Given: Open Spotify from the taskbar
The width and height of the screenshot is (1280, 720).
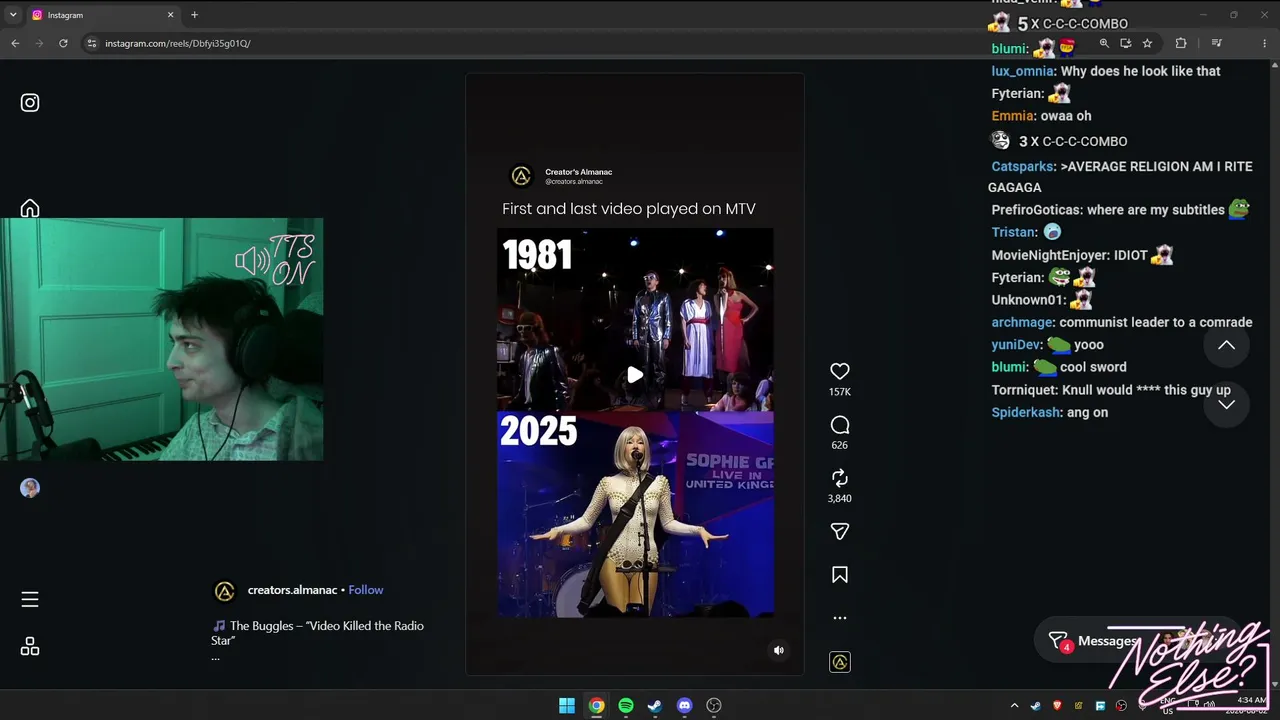Looking at the screenshot, I should click(x=626, y=706).
